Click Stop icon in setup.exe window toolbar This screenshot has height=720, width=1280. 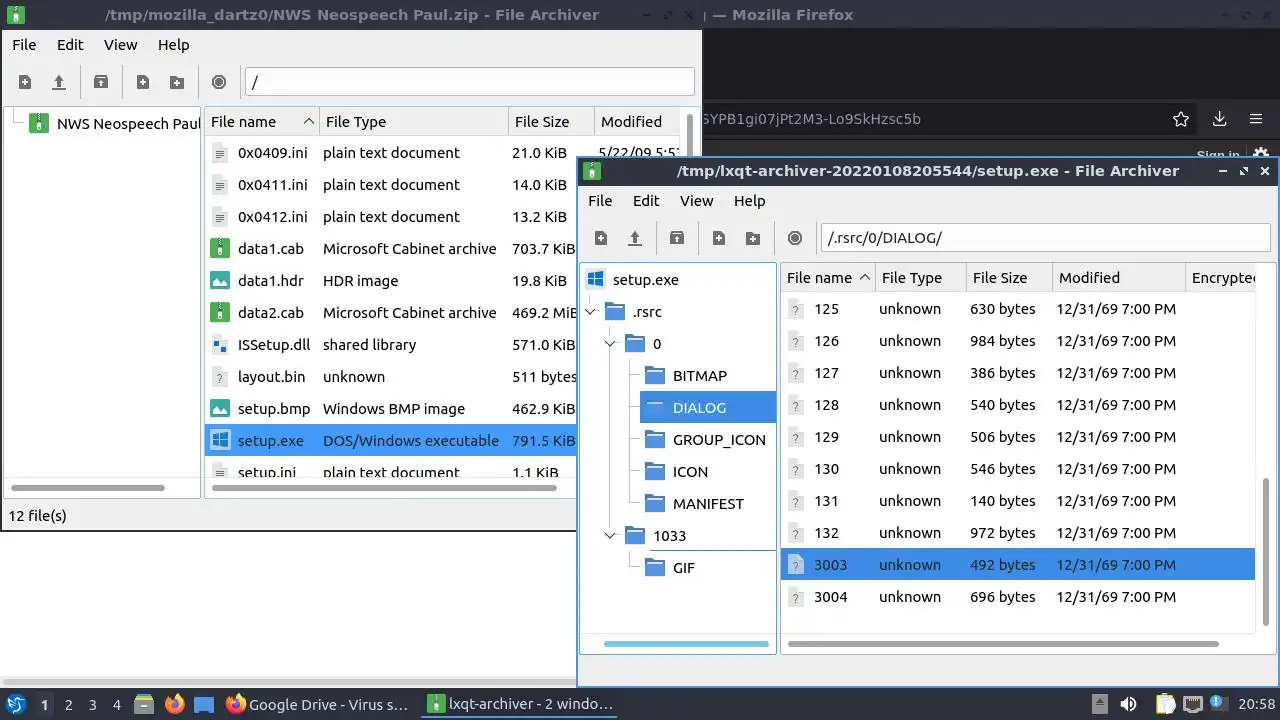click(x=795, y=238)
